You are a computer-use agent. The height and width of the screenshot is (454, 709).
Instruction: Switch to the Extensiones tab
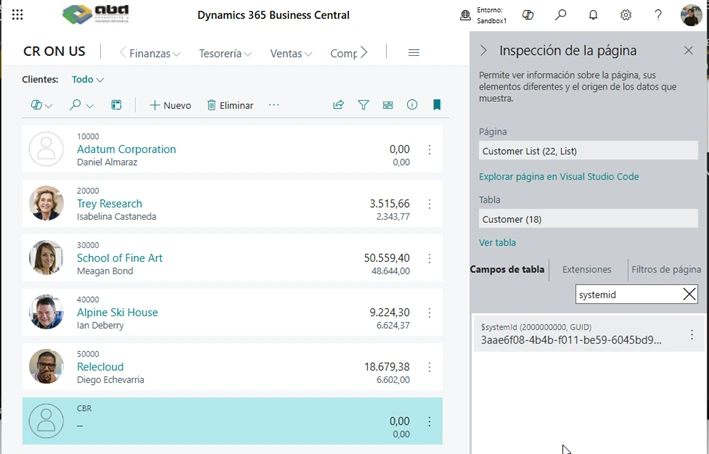tap(586, 270)
